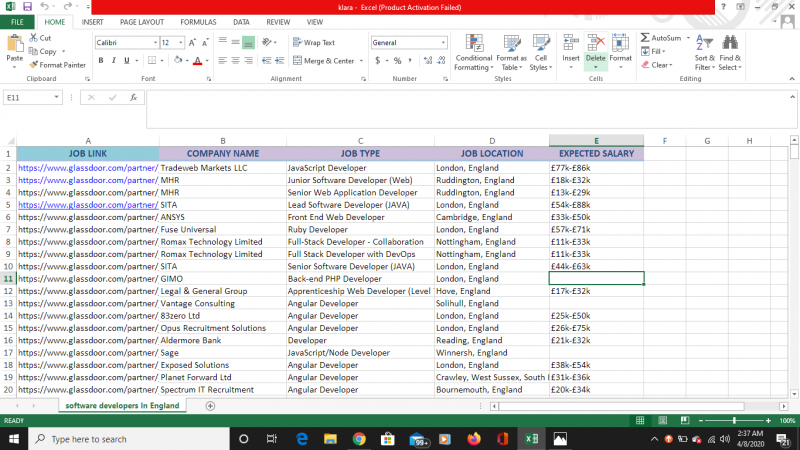Expand the font size 12 dropdown
The image size is (800, 450).
click(181, 43)
